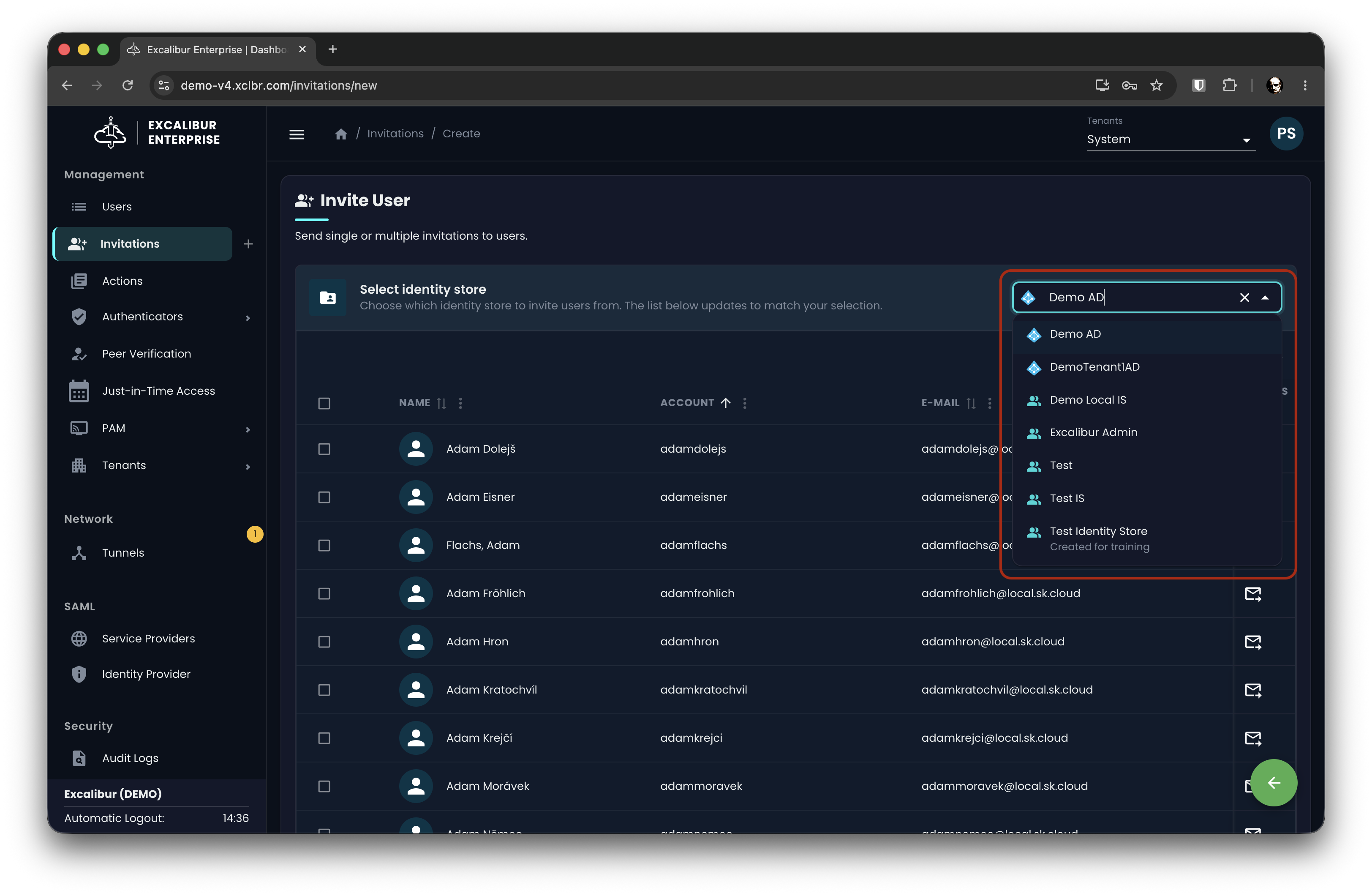Screen dimensions: 1372x896
Task: Click the browser address bar URL
Action: 278,85
